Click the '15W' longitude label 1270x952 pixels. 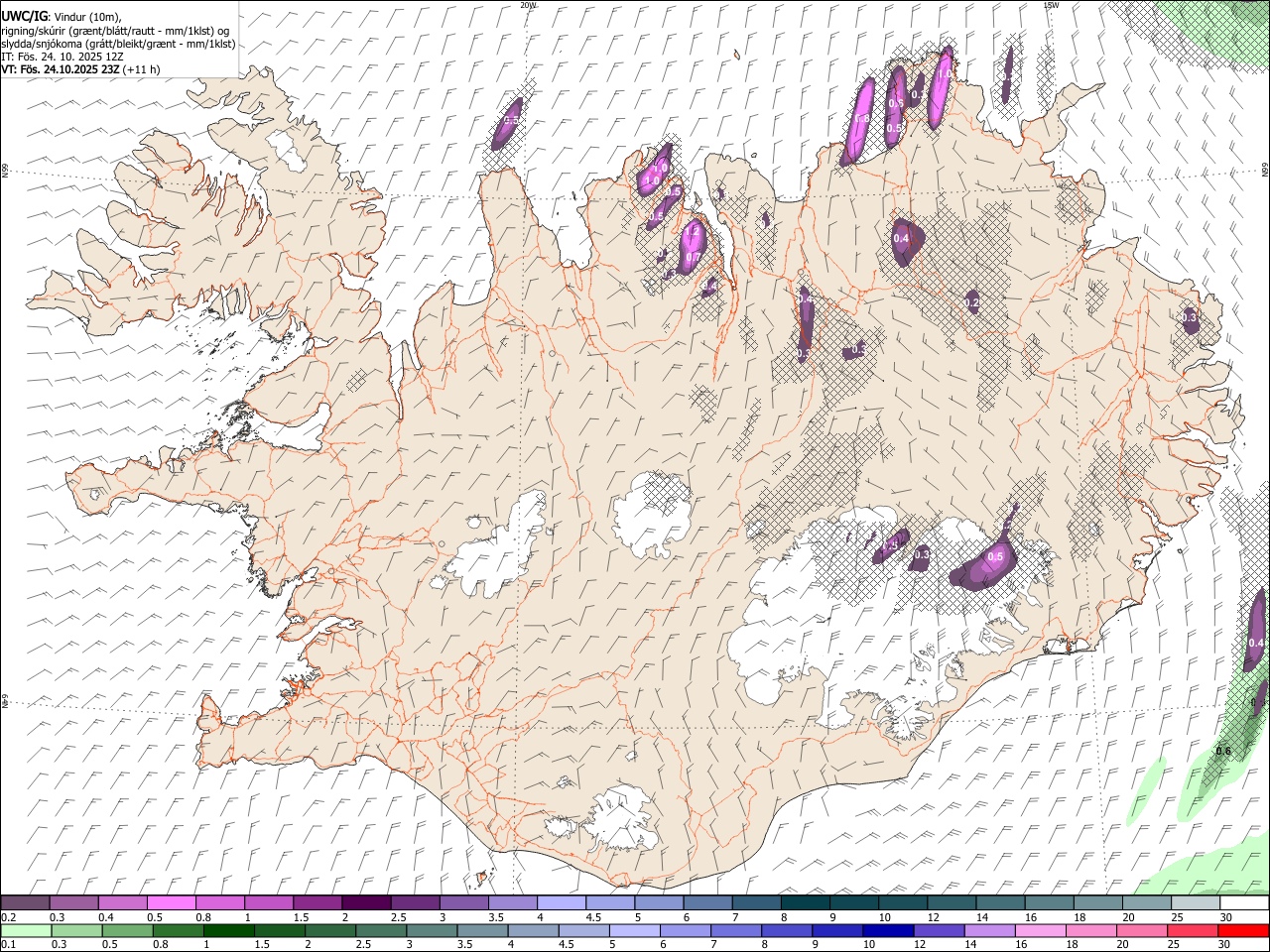[1051, 5]
